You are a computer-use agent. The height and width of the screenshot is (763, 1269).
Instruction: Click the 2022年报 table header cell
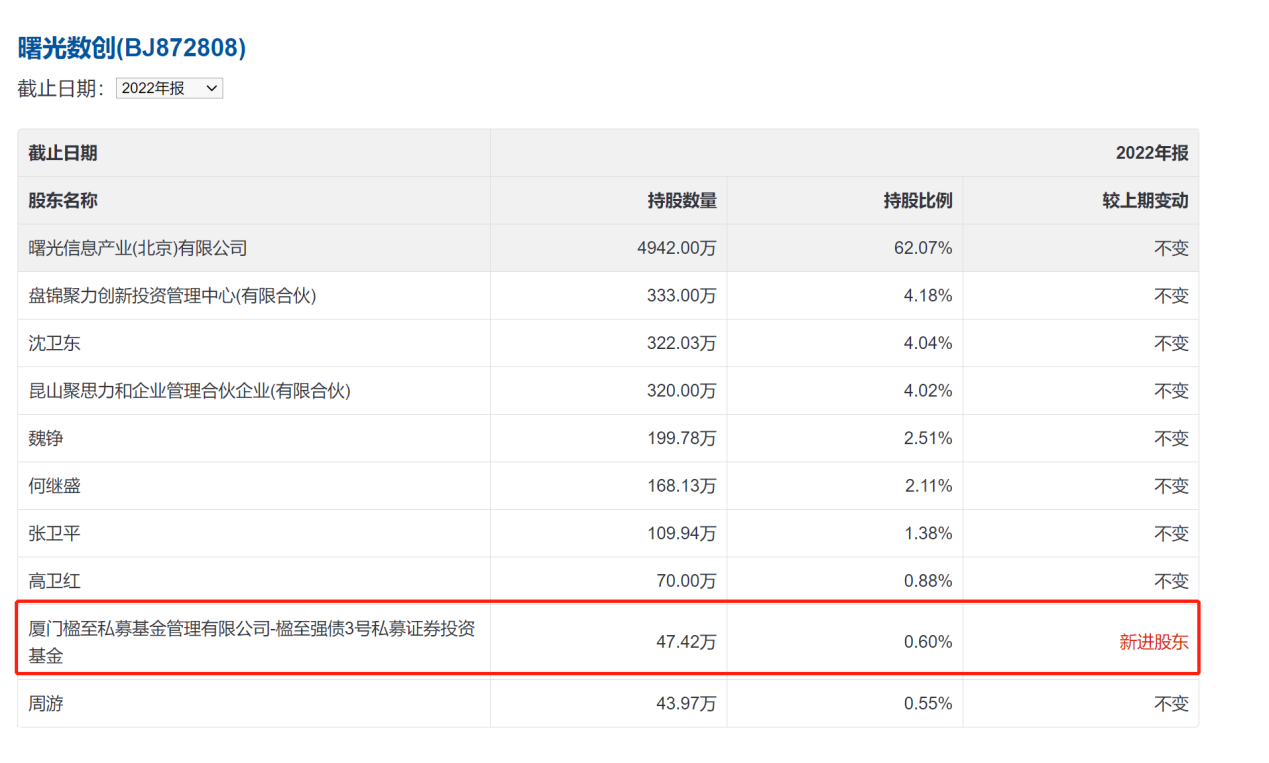point(1152,153)
